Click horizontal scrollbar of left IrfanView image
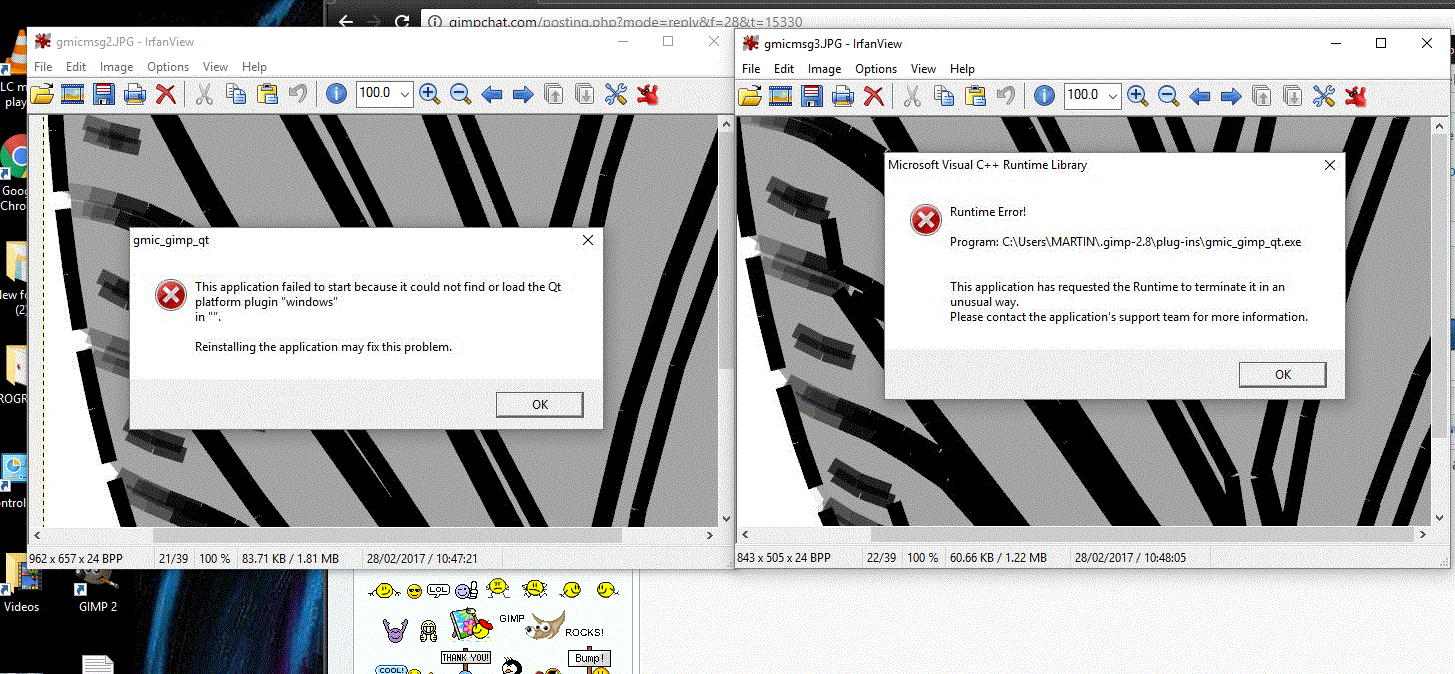1455x674 pixels. point(373,535)
